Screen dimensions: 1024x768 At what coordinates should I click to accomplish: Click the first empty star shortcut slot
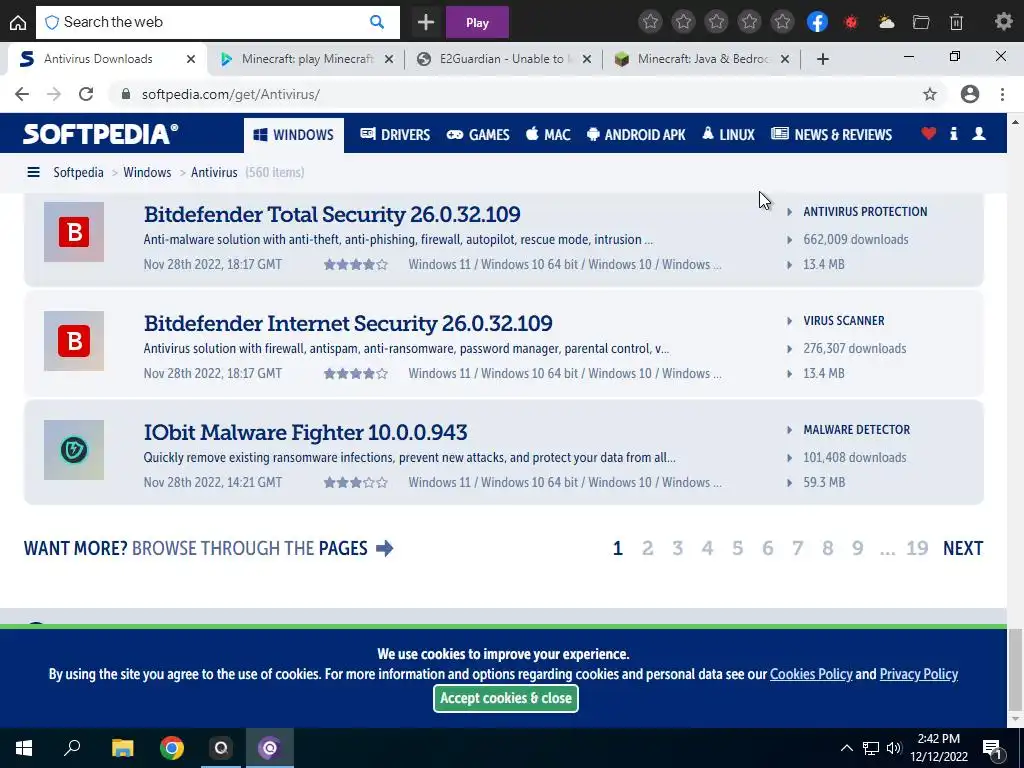coord(650,22)
